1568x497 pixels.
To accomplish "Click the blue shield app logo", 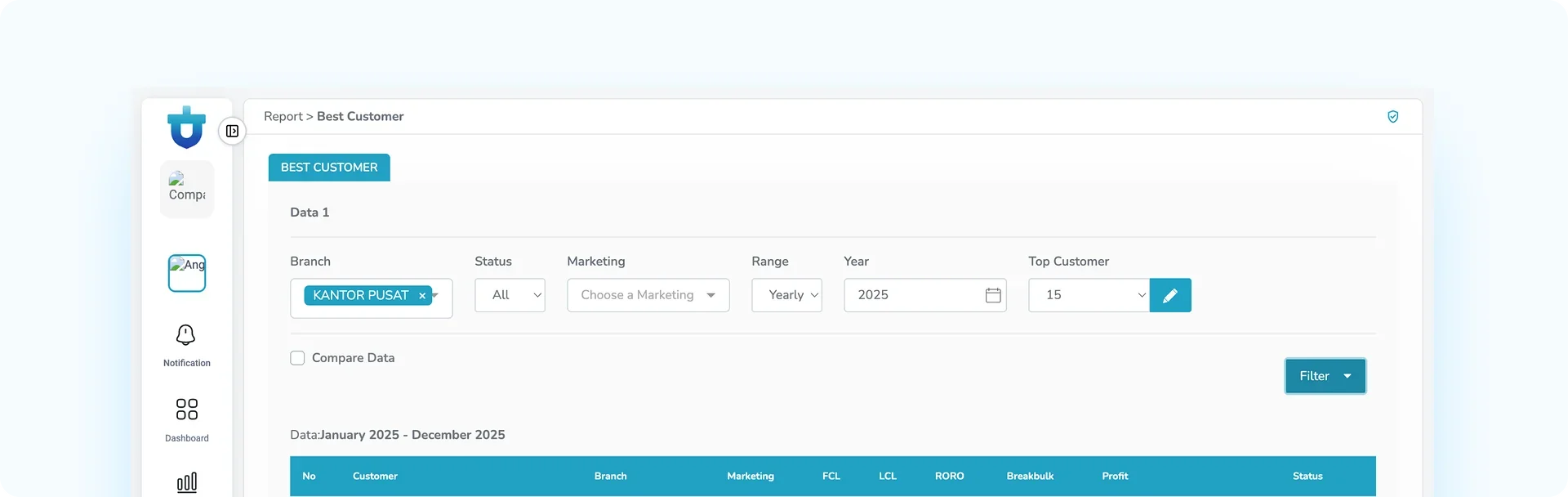I will coord(186,128).
